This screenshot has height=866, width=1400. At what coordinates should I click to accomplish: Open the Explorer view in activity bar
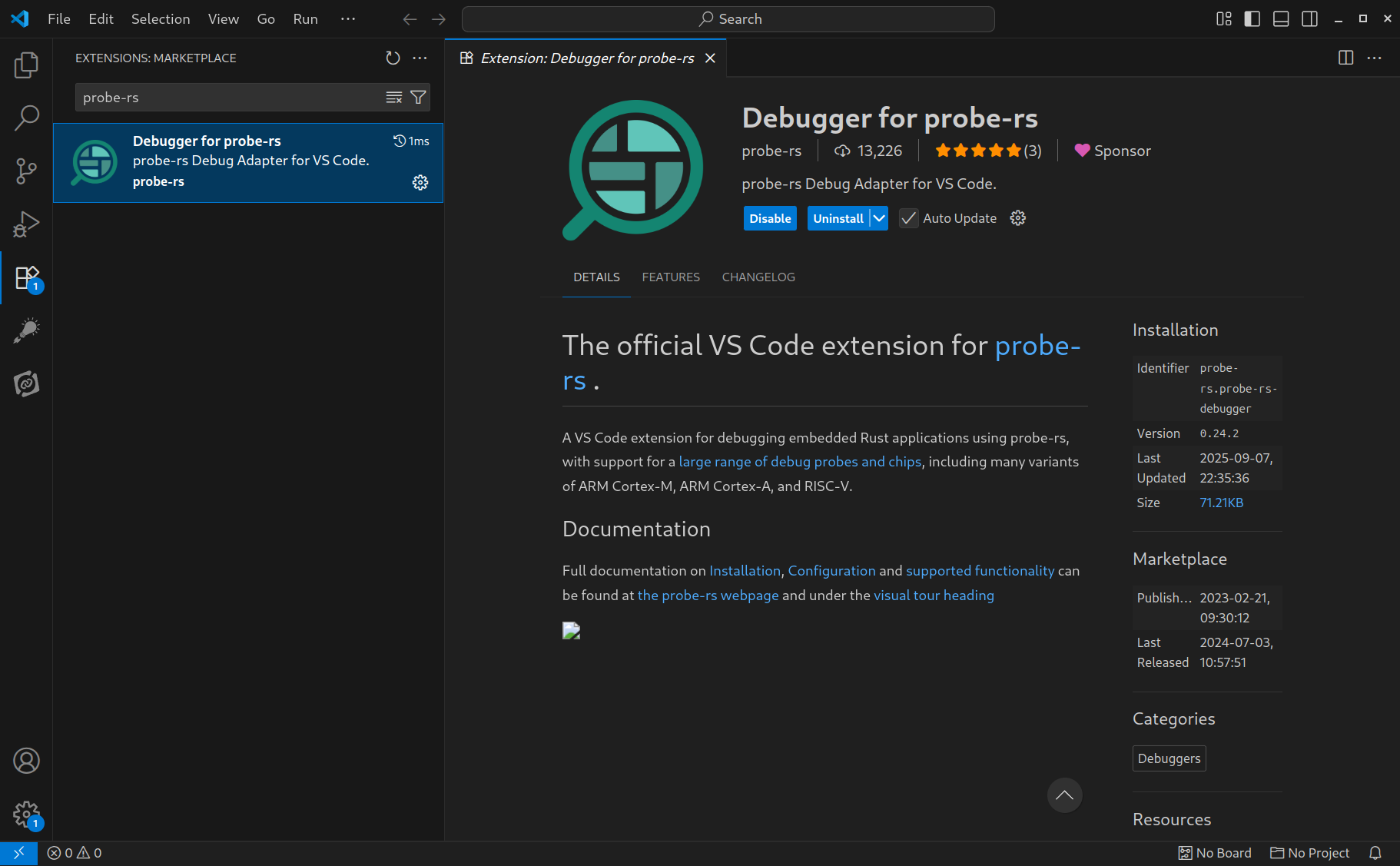click(26, 65)
